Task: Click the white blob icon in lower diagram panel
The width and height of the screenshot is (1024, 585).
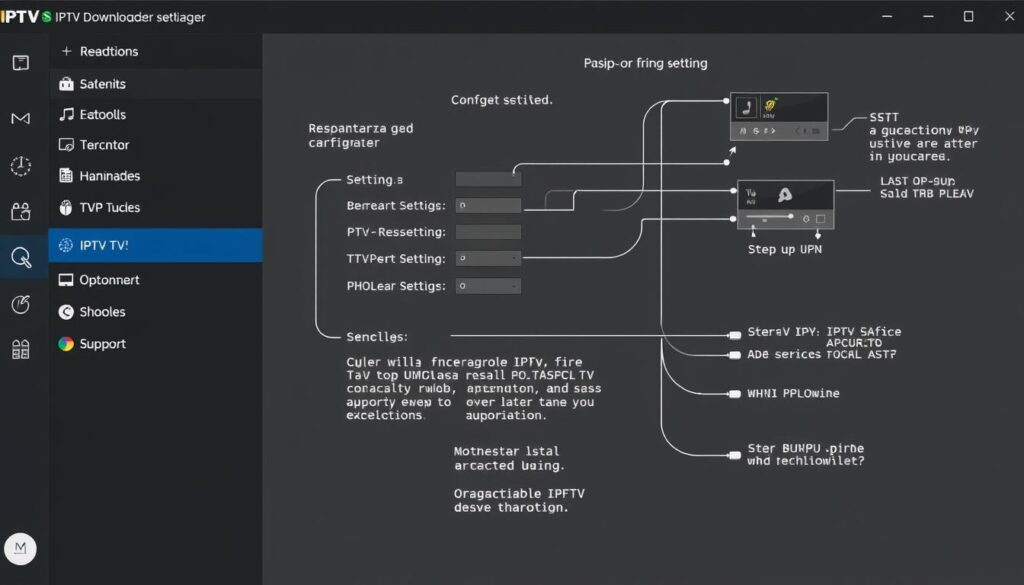Action: point(784,194)
